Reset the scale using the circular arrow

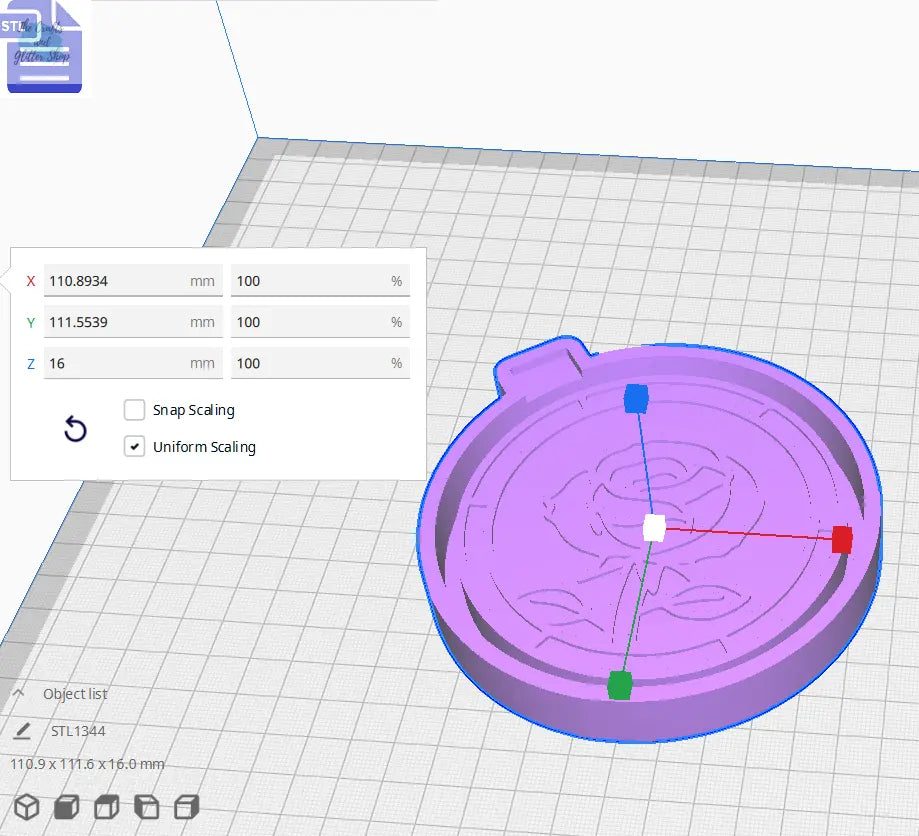74,428
